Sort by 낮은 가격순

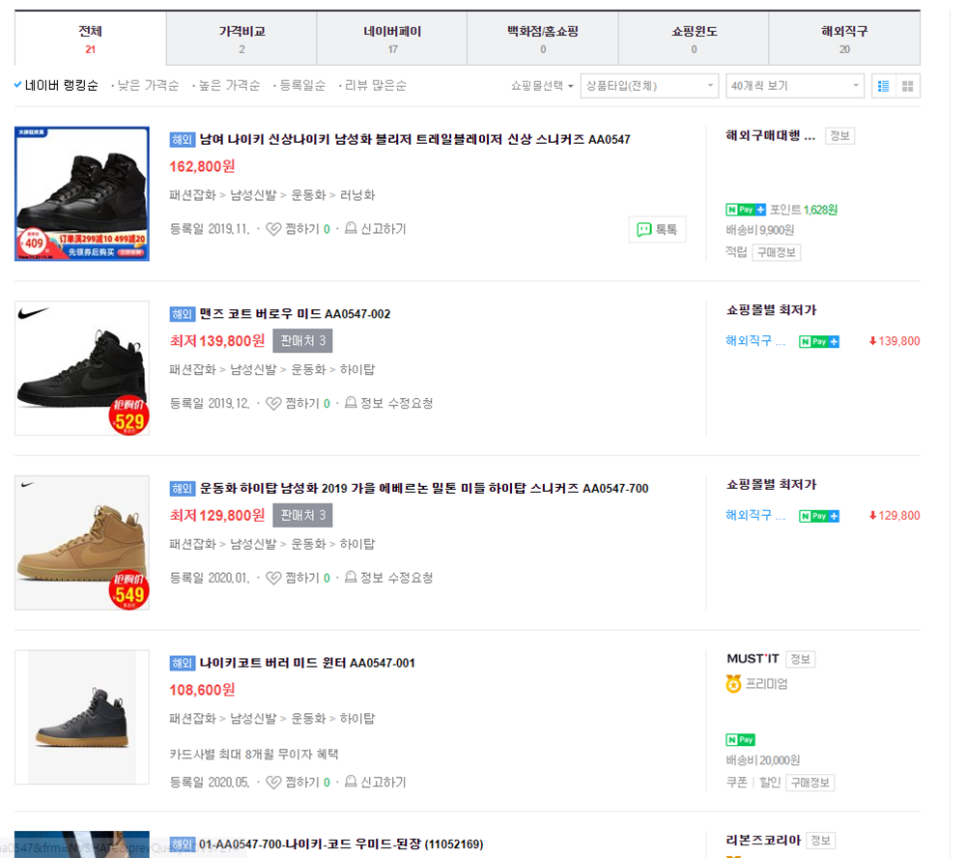click(x=146, y=86)
